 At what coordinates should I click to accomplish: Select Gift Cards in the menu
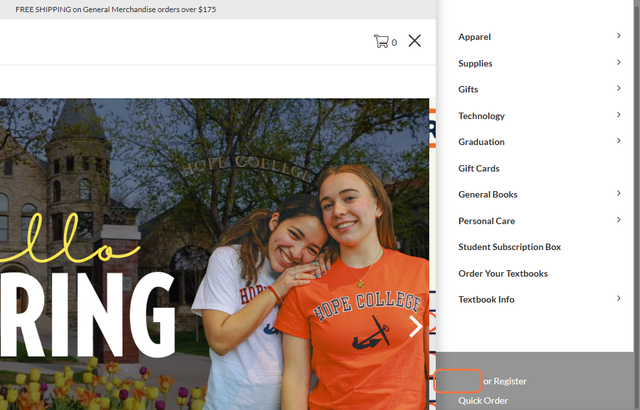tap(479, 168)
